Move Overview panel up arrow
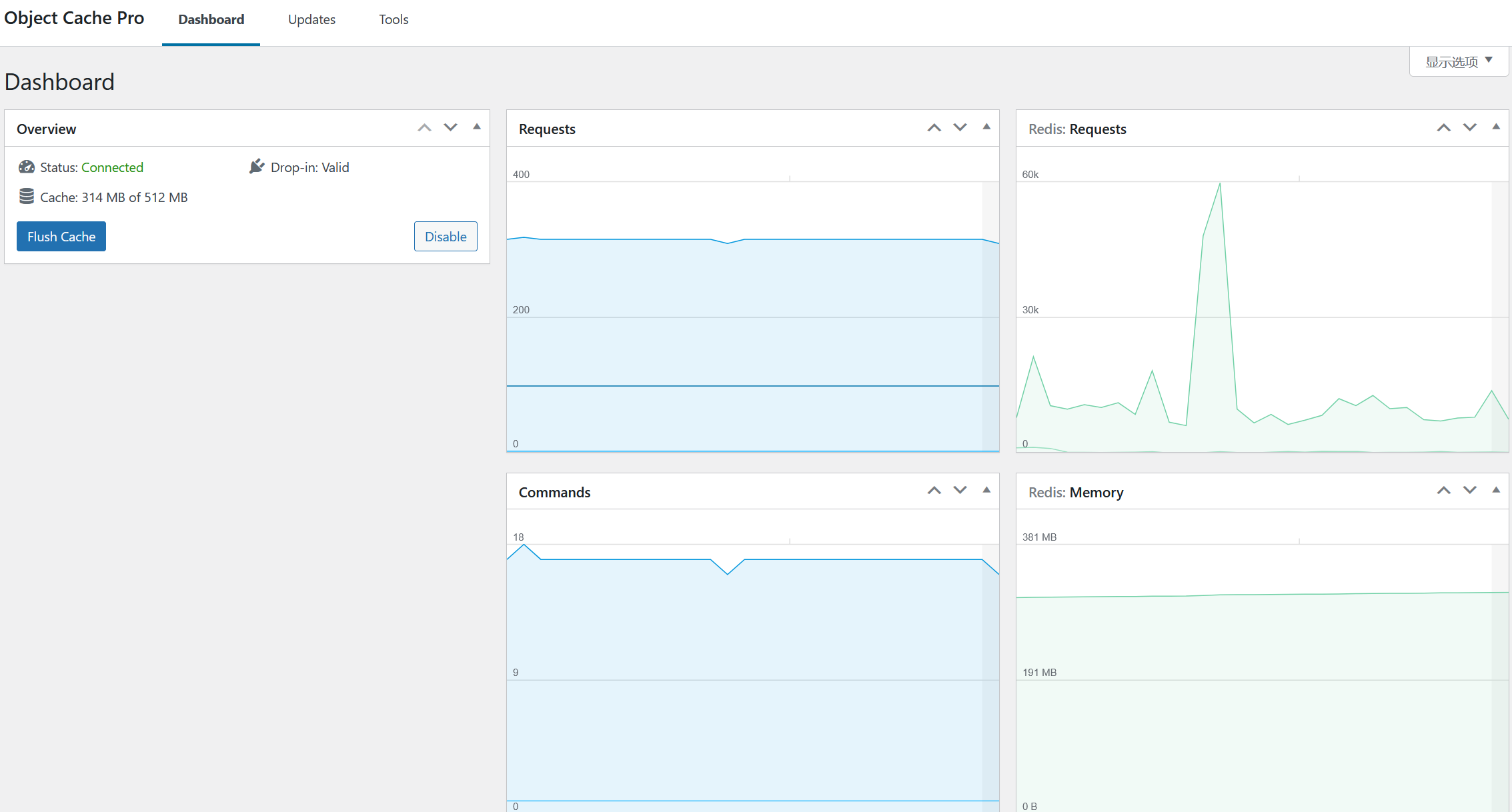 pos(425,128)
